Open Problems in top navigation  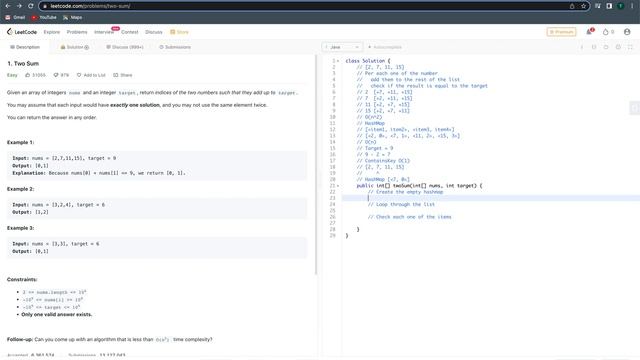(77, 32)
